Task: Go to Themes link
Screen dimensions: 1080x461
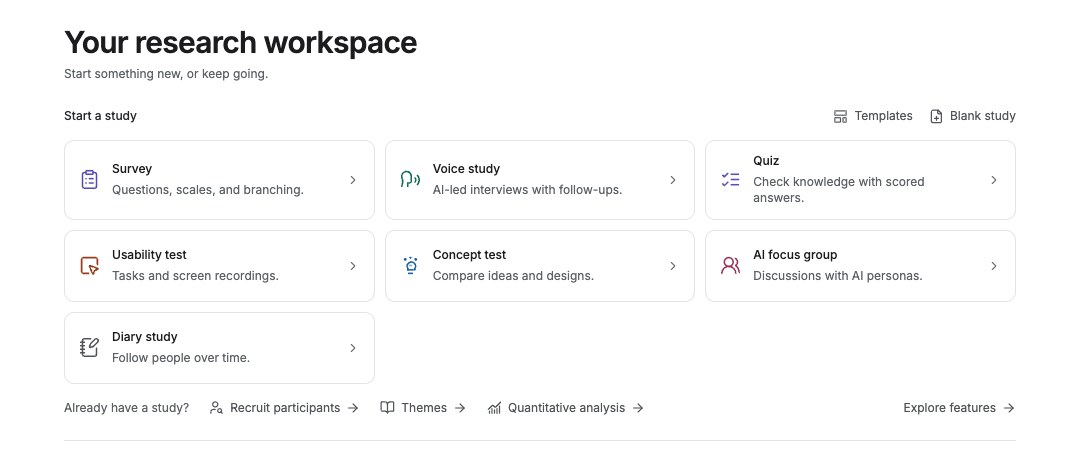Action: tap(424, 408)
